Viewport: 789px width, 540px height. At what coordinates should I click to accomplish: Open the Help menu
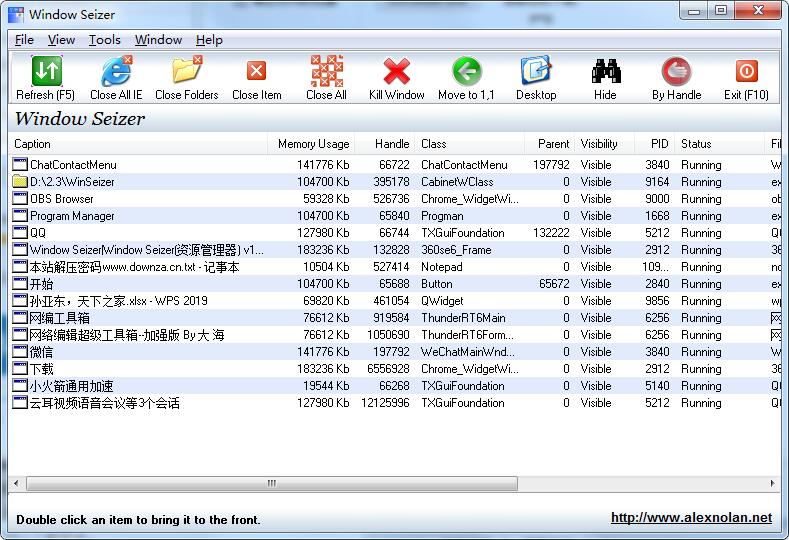pyautogui.click(x=209, y=40)
